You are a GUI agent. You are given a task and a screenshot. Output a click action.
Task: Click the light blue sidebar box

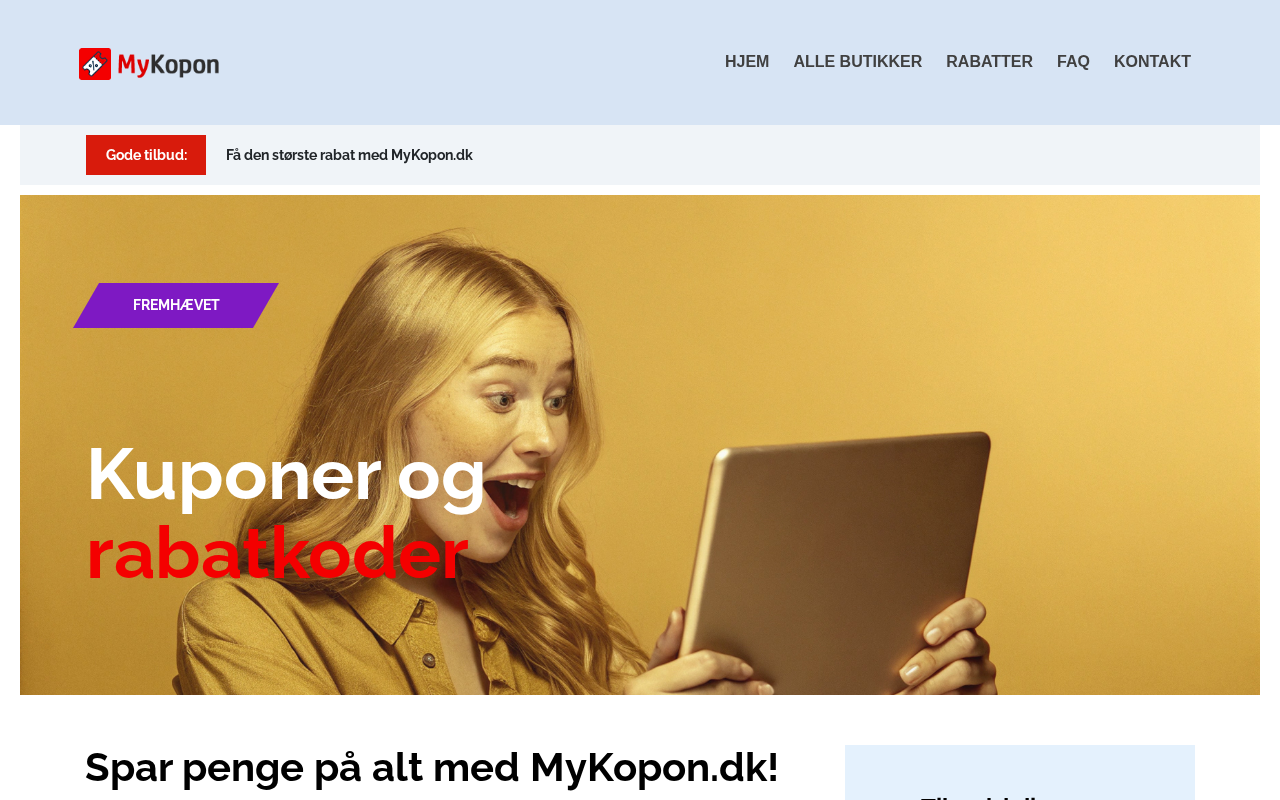(1020, 772)
